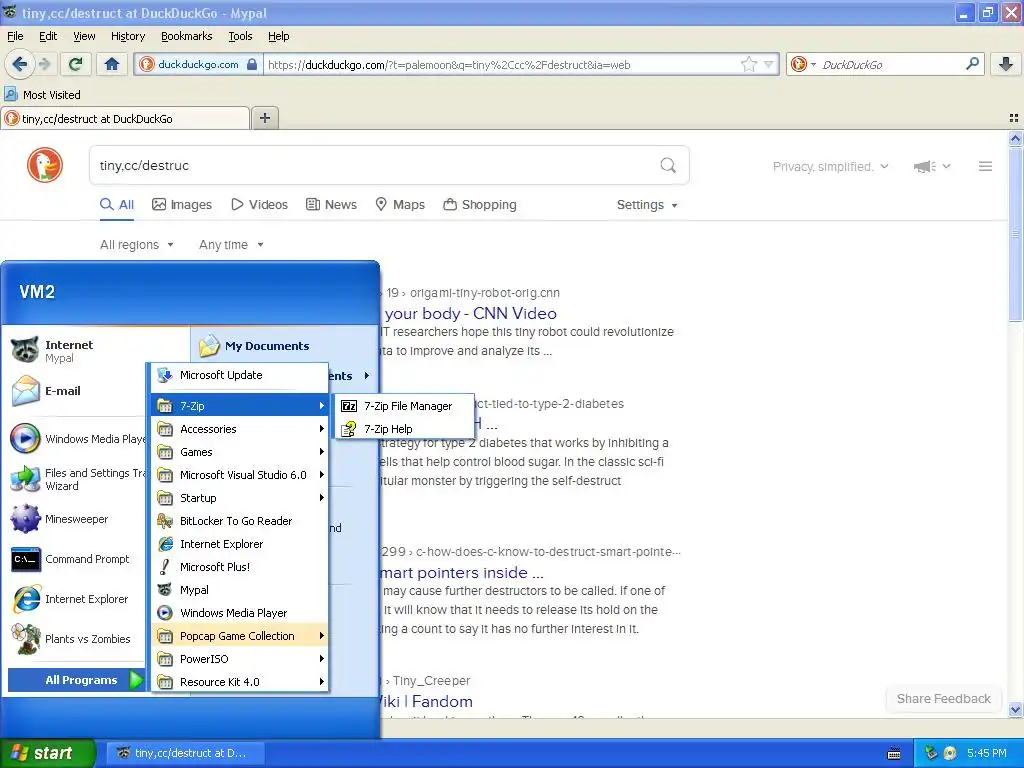
Task: Open the DuckDuckGo Settings dropdown
Action: coord(647,204)
